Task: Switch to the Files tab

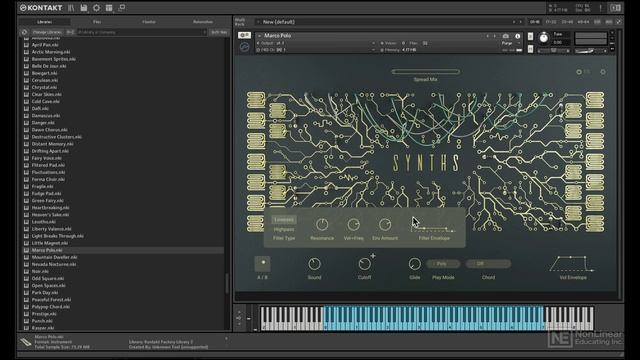Action: click(x=97, y=22)
